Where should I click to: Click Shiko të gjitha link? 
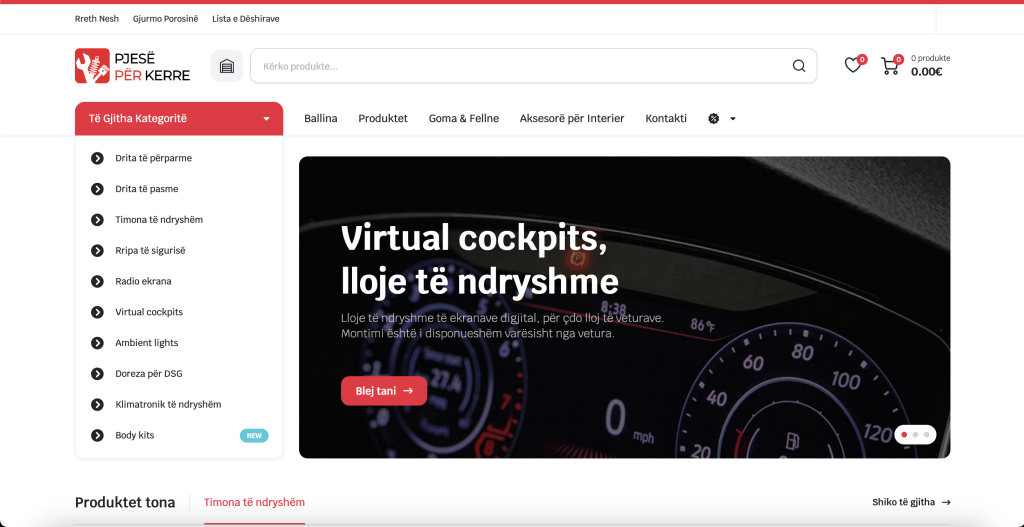(911, 502)
